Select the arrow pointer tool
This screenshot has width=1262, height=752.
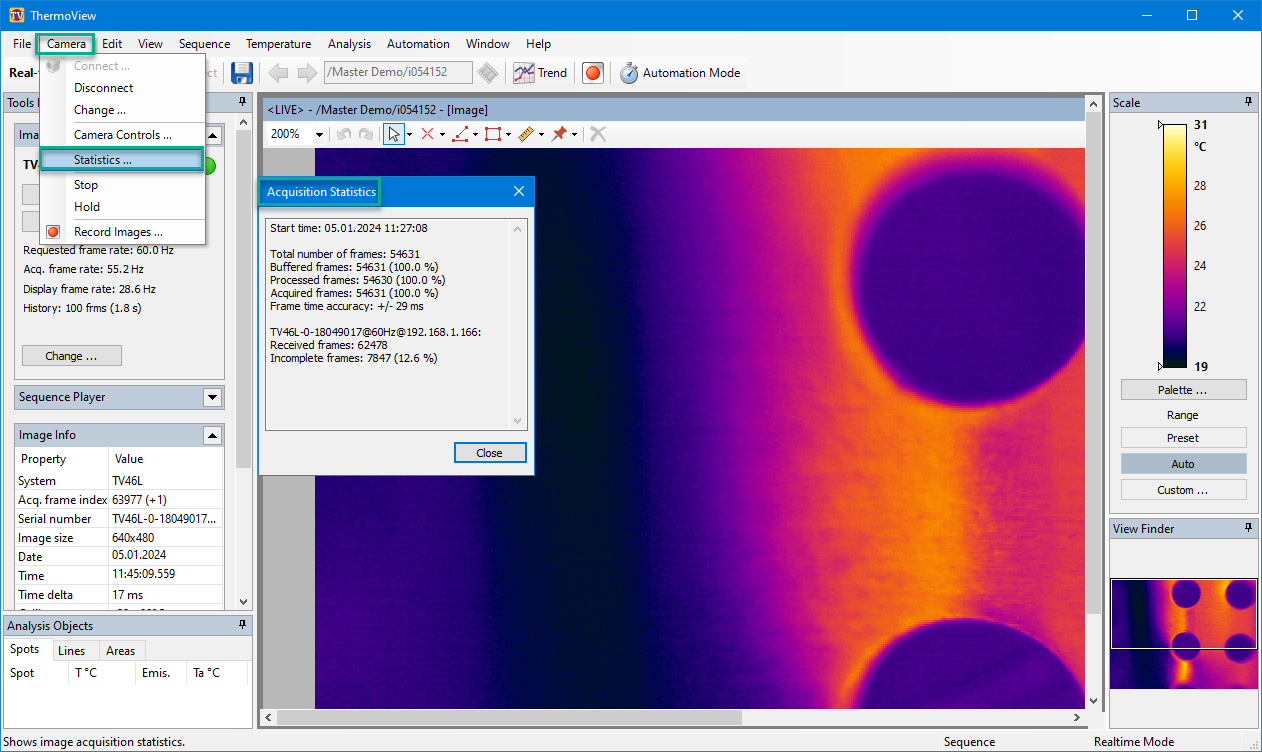(394, 134)
